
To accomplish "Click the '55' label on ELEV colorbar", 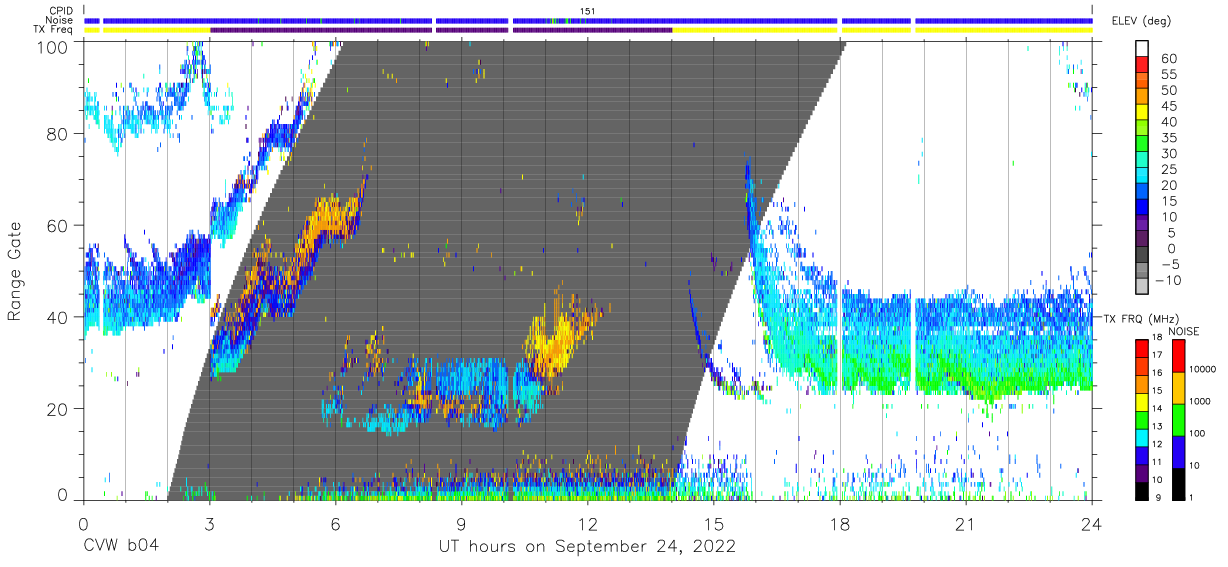I will coord(1168,75).
